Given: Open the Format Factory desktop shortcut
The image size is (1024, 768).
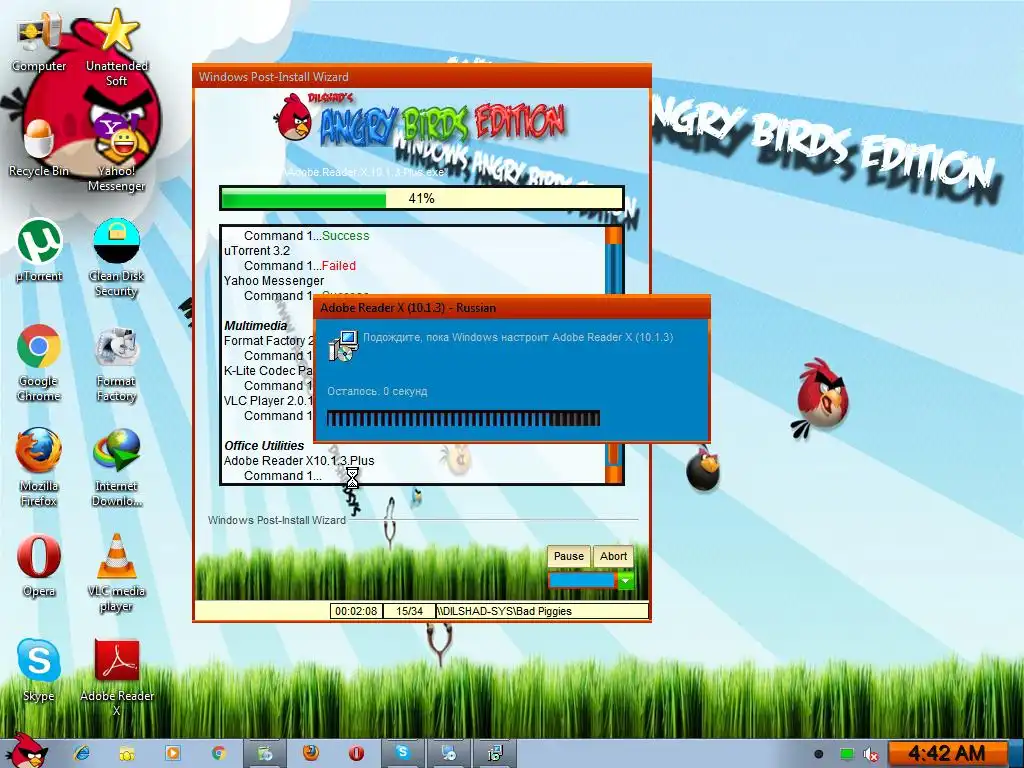Looking at the screenshot, I should click(116, 363).
